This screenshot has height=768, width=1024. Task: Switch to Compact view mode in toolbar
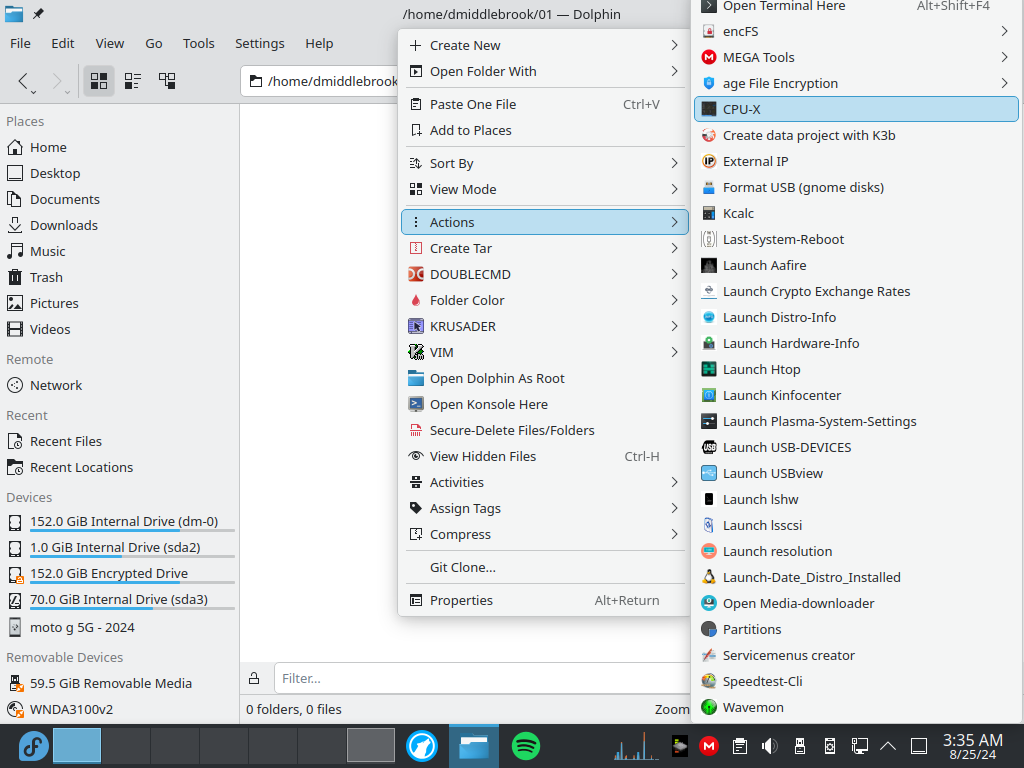point(133,81)
